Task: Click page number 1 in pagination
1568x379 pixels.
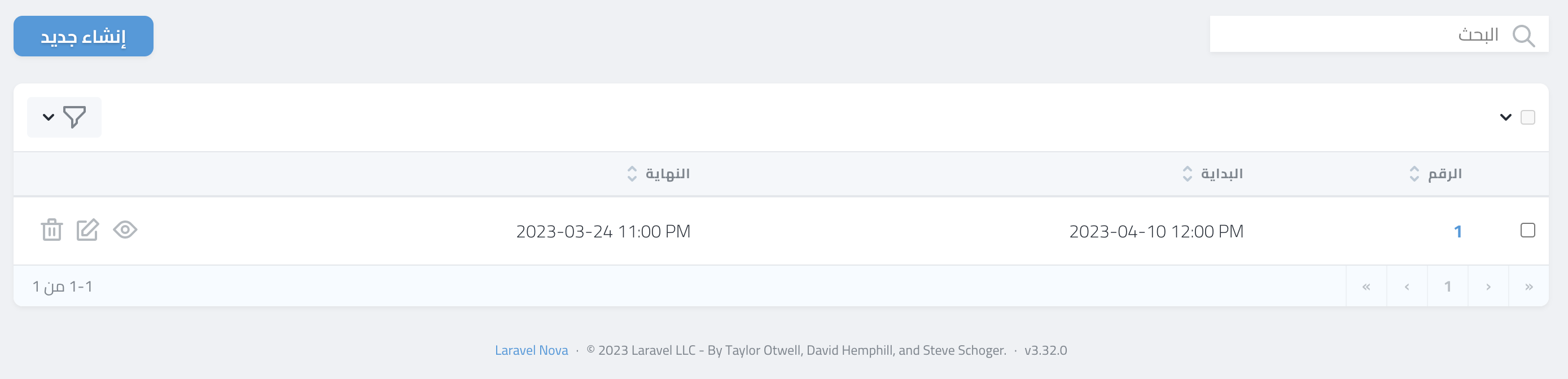Action: [x=1447, y=287]
